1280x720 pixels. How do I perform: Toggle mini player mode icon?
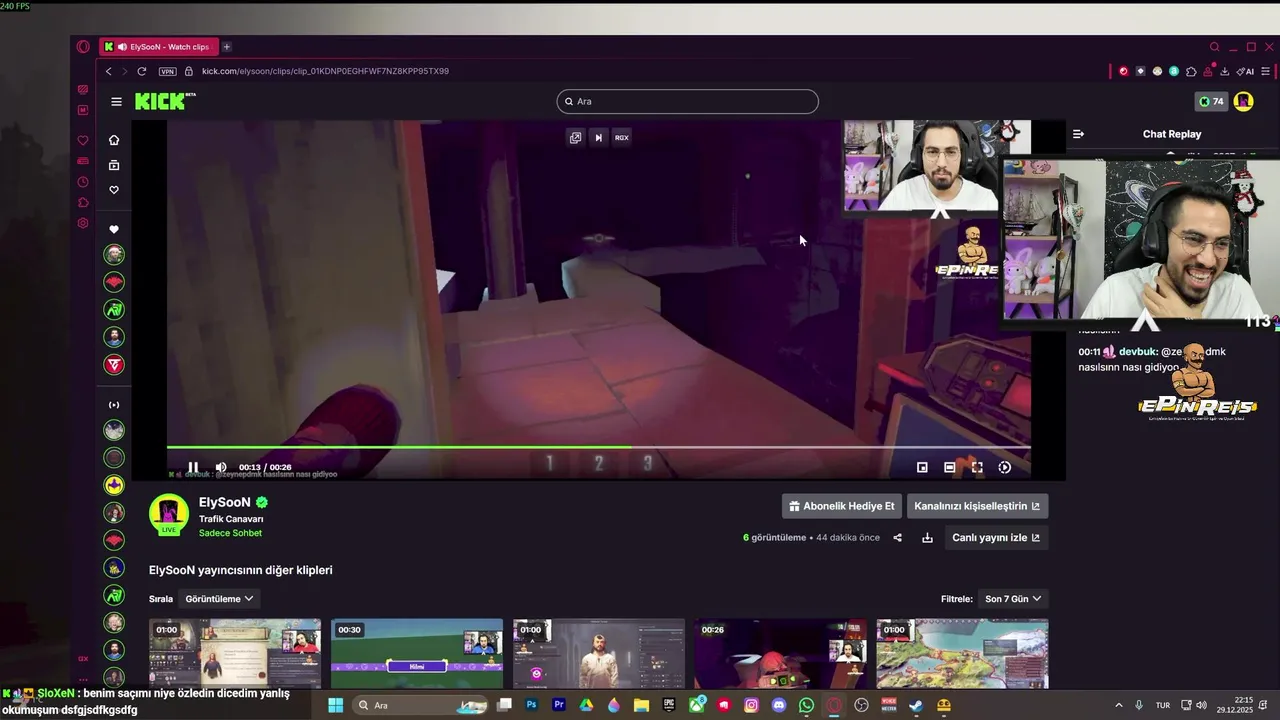click(x=922, y=467)
